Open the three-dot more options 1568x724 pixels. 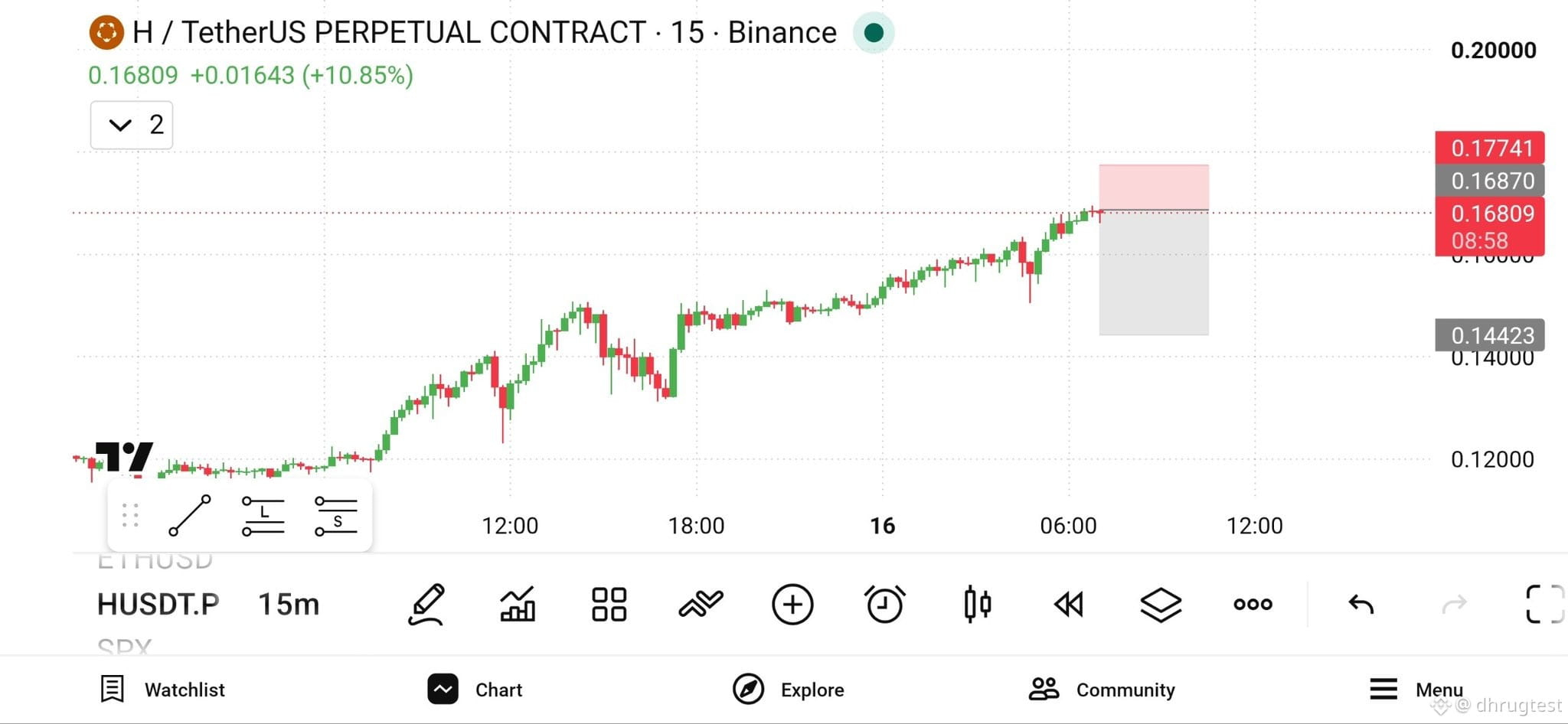(x=1253, y=605)
